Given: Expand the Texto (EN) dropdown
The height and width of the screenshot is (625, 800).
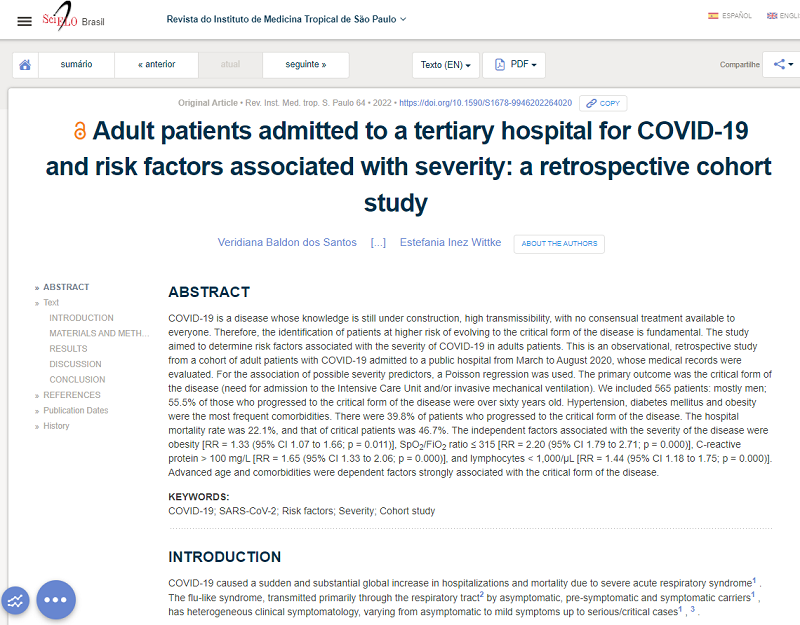Looking at the screenshot, I should pyautogui.click(x=445, y=65).
